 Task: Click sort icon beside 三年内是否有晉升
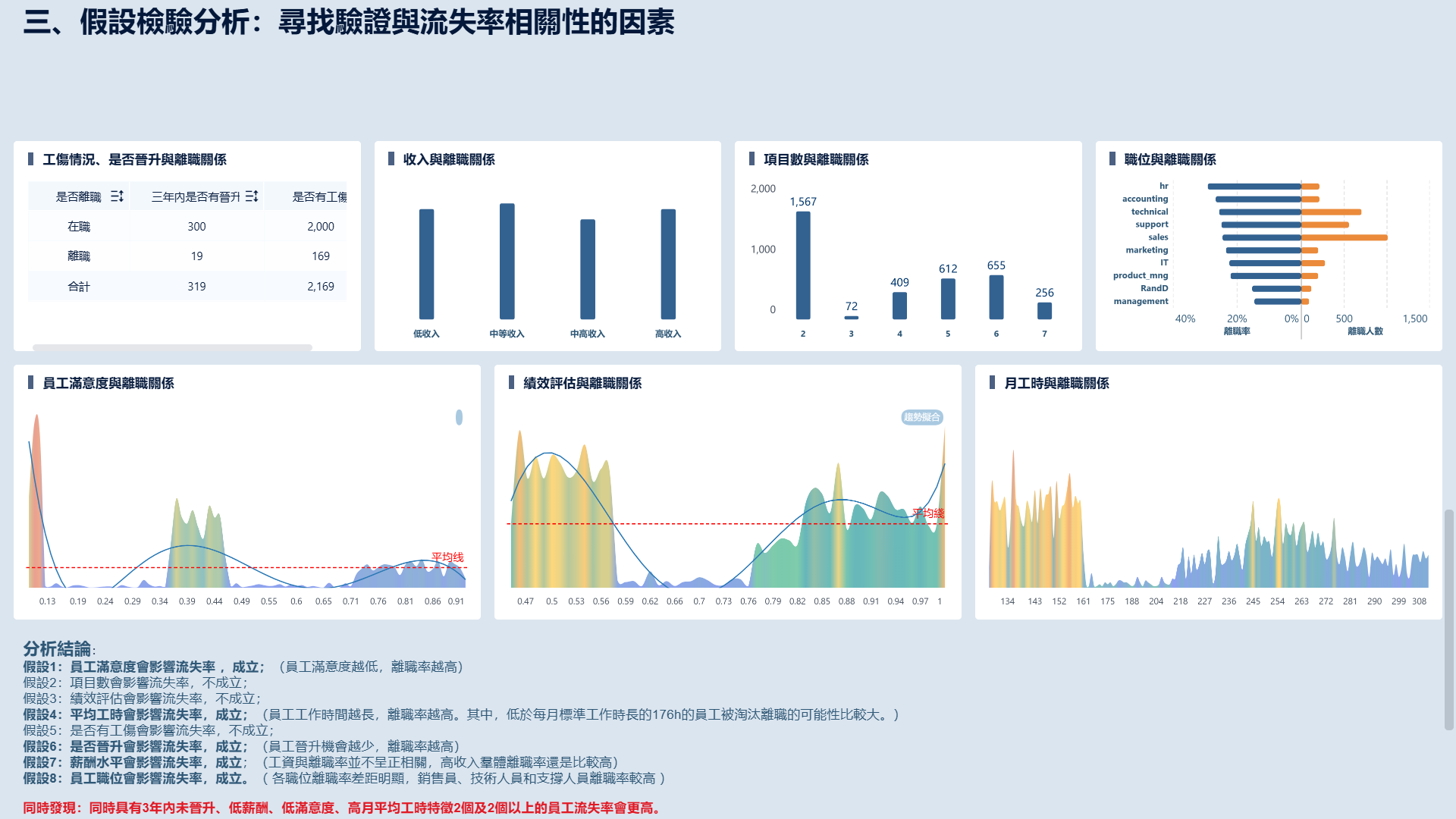[x=252, y=196]
